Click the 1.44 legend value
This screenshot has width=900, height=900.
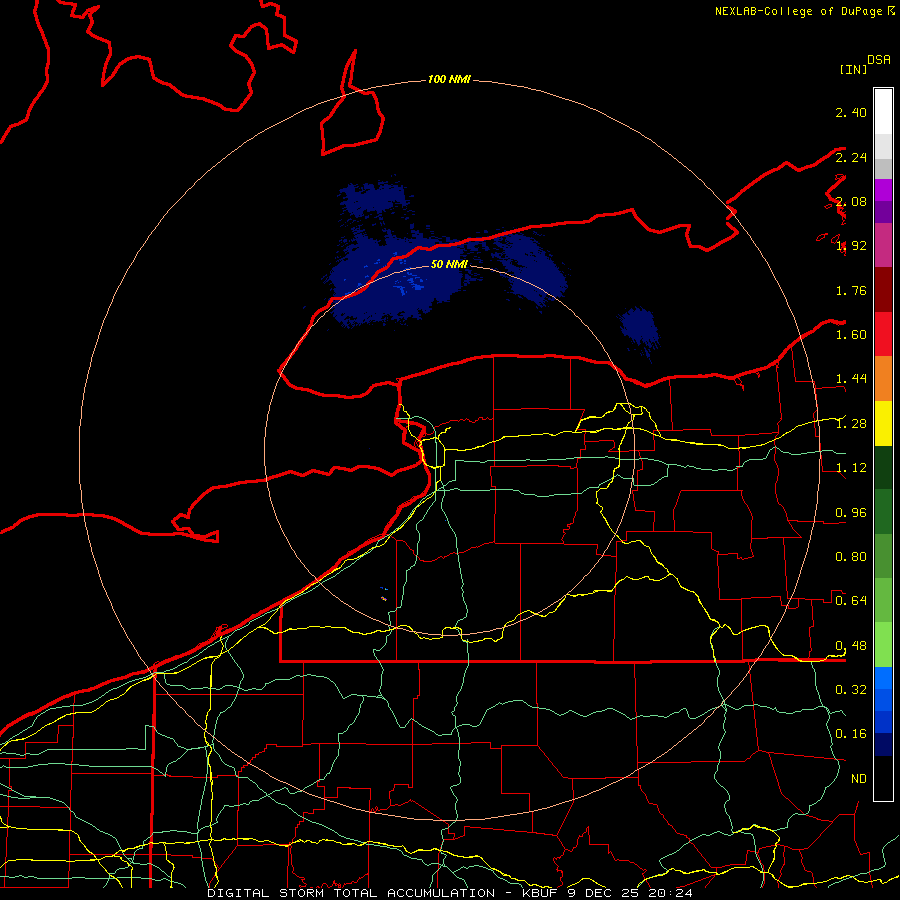point(851,379)
